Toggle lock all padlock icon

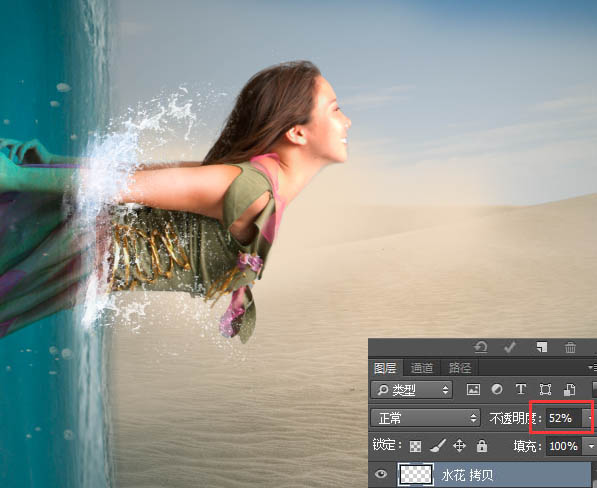[482, 446]
